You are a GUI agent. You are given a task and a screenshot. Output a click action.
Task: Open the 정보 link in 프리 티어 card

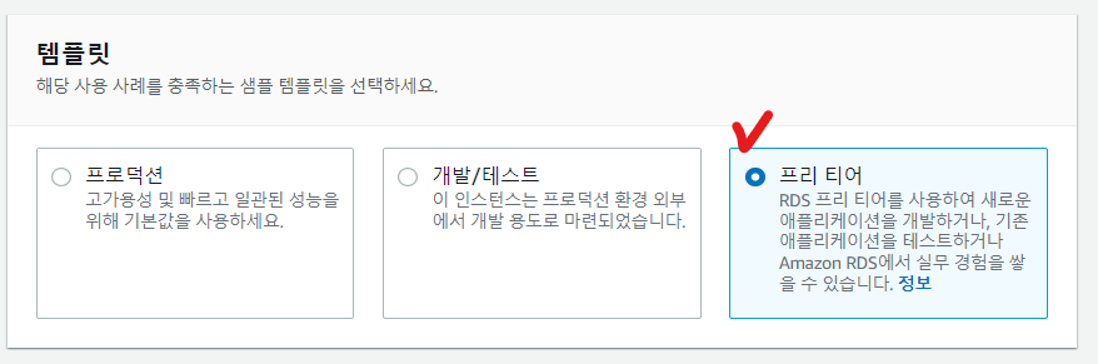[x=915, y=284]
